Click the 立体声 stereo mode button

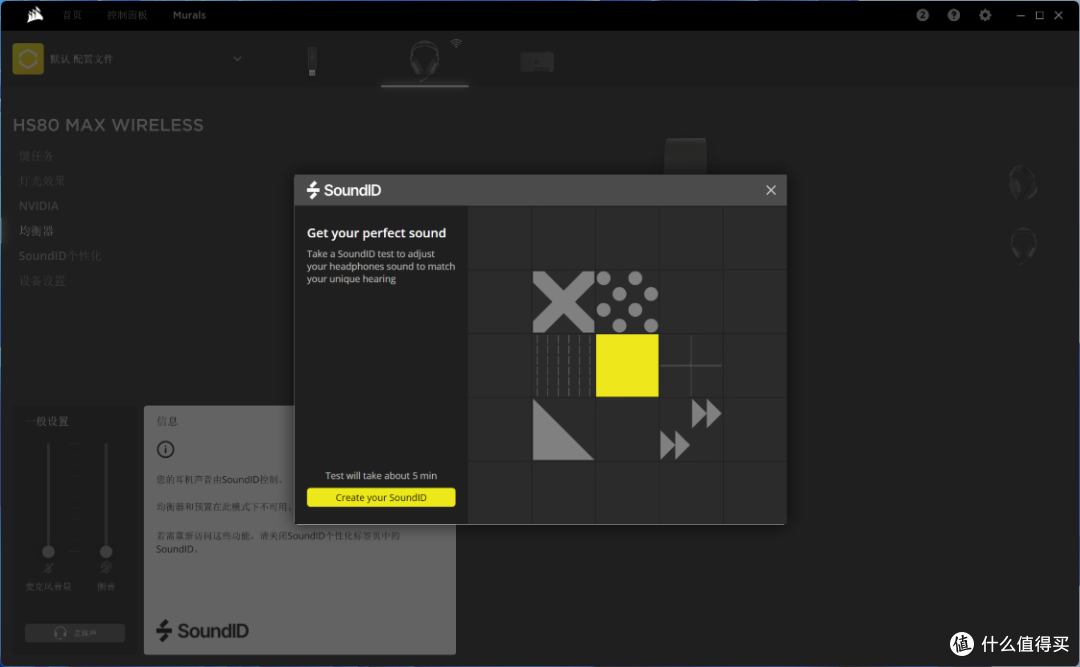coord(74,633)
